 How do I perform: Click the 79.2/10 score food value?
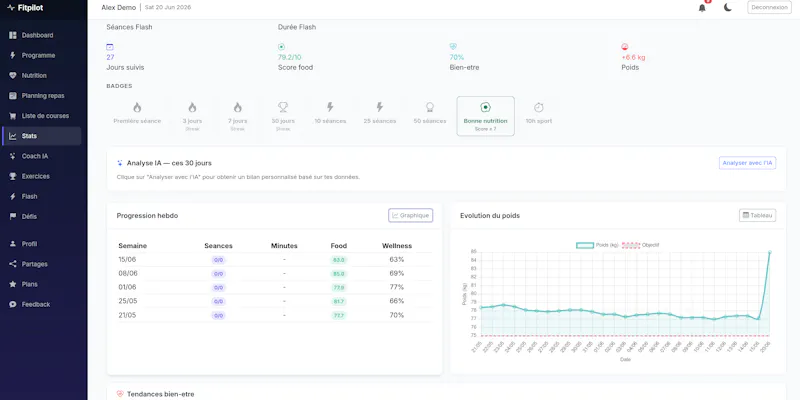tap(289, 57)
